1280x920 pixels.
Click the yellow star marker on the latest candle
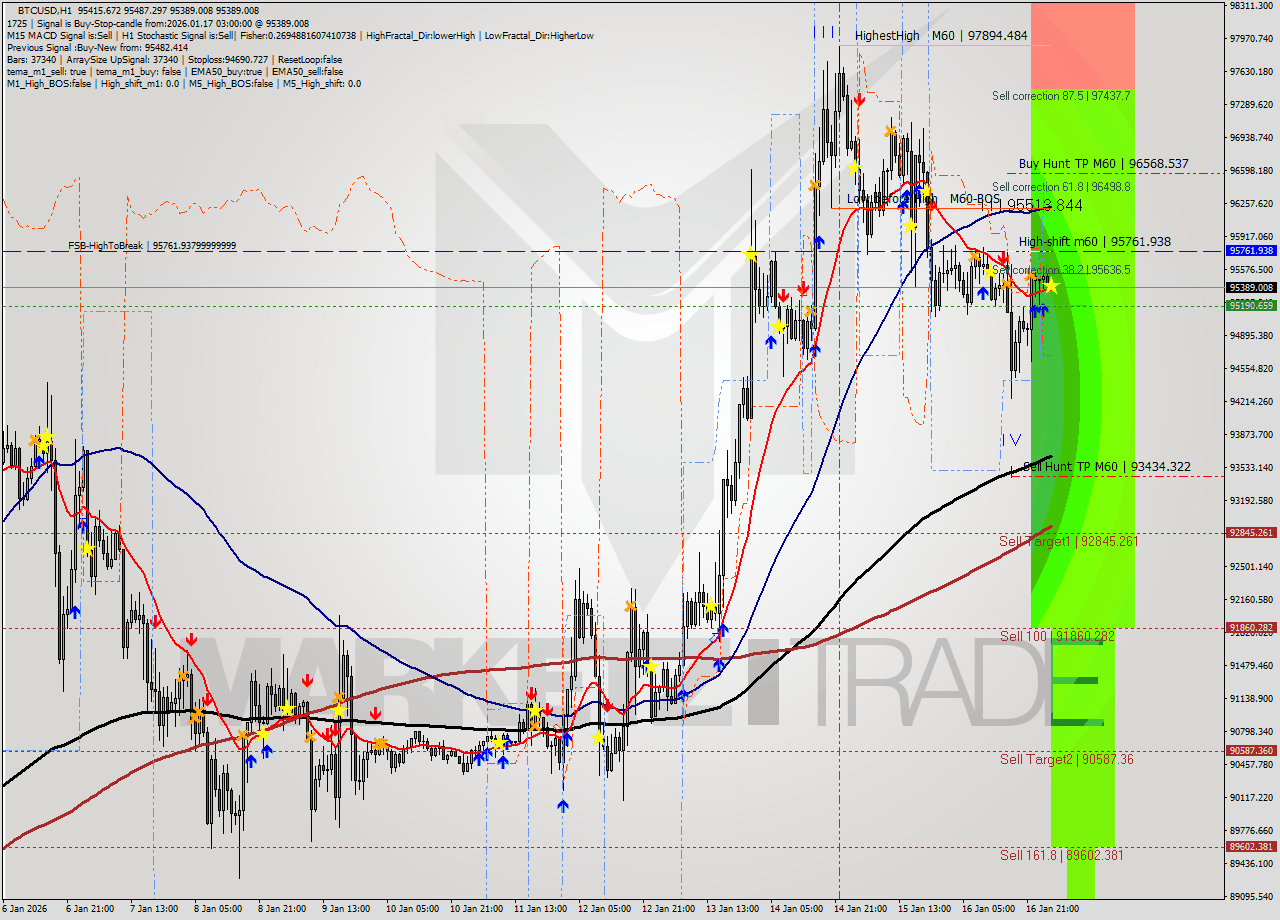click(1051, 287)
